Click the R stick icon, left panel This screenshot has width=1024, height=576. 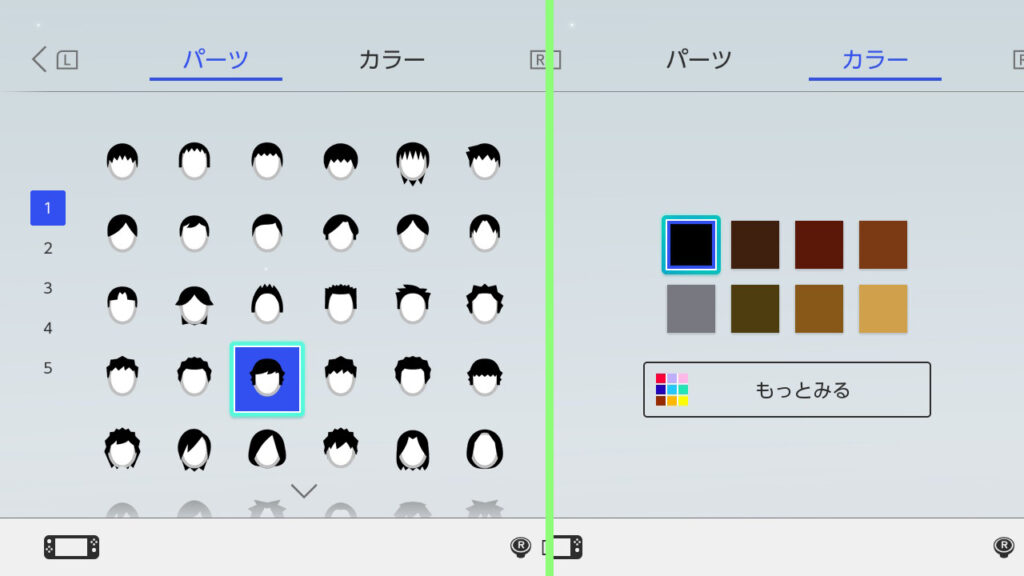[x=520, y=547]
